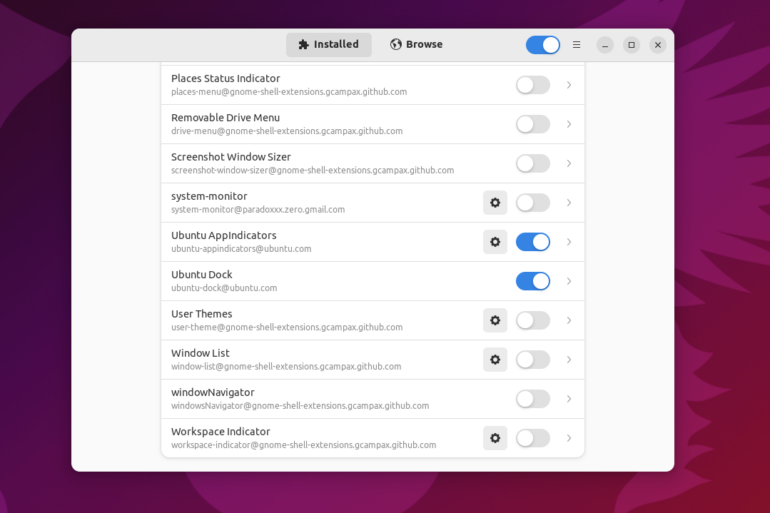Screen dimensions: 770x513
Task: Click the screenshot-window-sizer@gnome-shell-extensions identifier text
Action: coord(312,170)
